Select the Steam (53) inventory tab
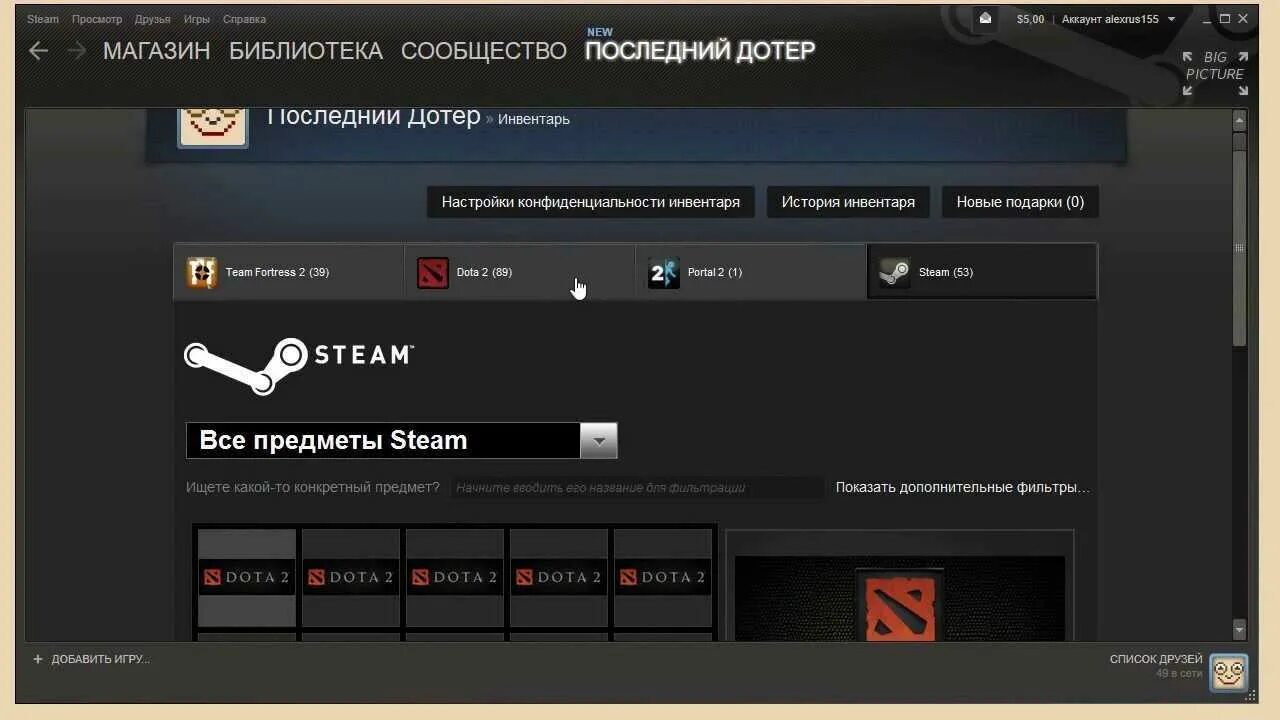The image size is (1280, 720). coord(982,272)
